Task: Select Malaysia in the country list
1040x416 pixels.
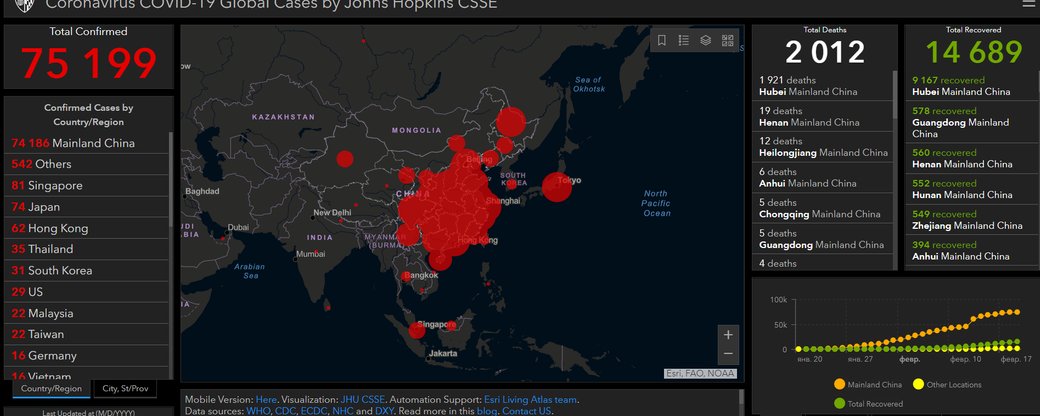Action: pos(87,313)
